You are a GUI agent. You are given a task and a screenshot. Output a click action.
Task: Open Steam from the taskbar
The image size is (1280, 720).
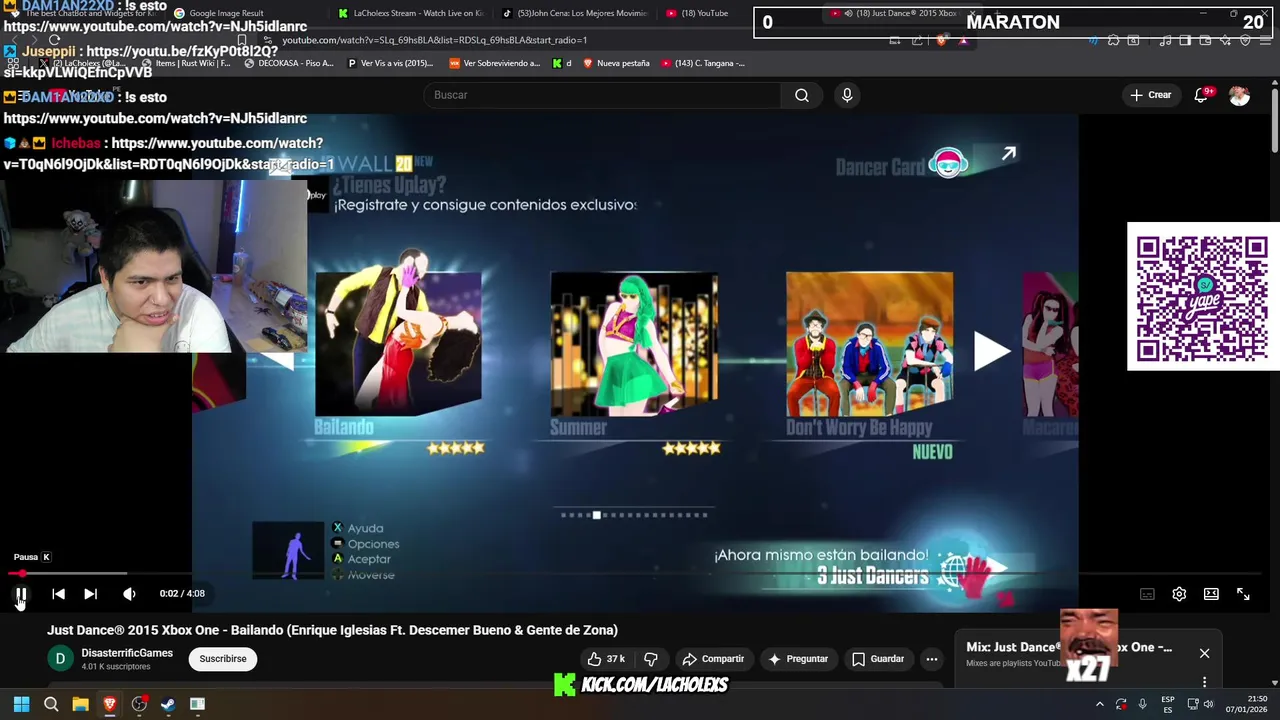[168, 704]
